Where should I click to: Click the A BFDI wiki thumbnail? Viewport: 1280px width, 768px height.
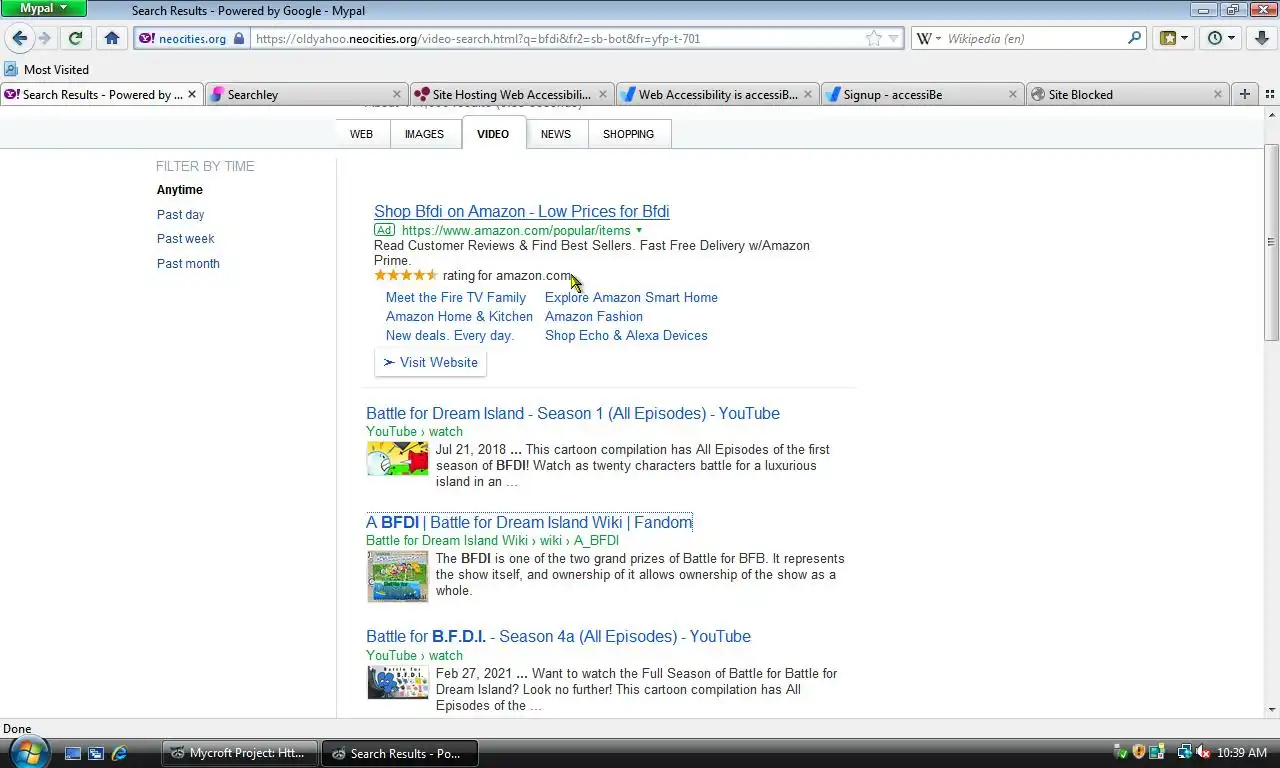click(x=397, y=576)
